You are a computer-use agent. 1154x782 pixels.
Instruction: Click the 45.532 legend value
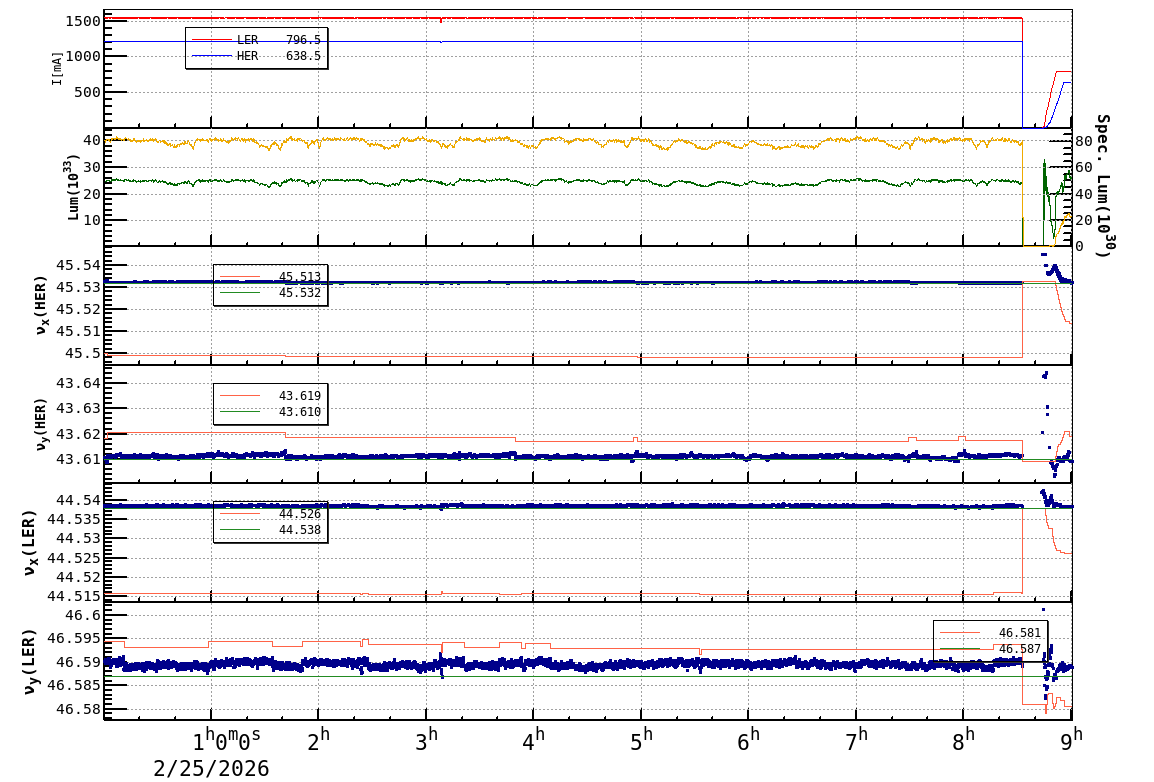point(300,293)
